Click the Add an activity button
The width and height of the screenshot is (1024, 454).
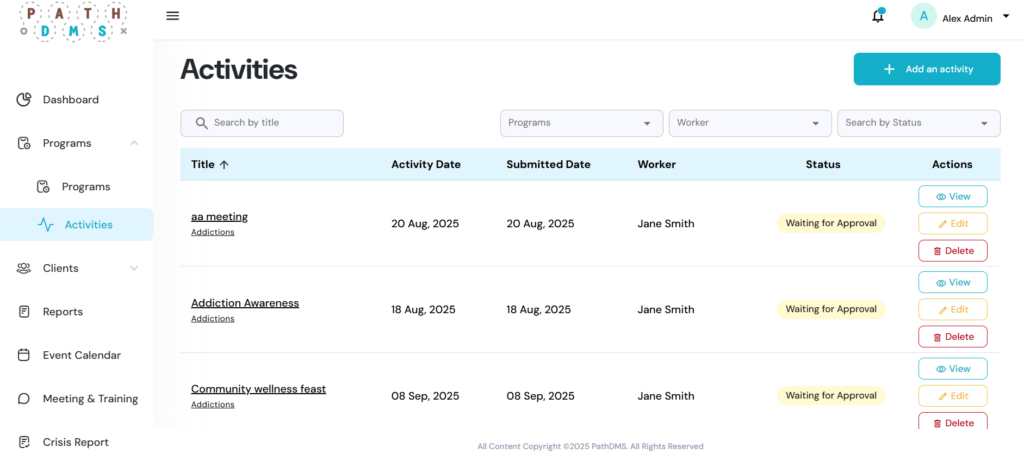click(926, 69)
